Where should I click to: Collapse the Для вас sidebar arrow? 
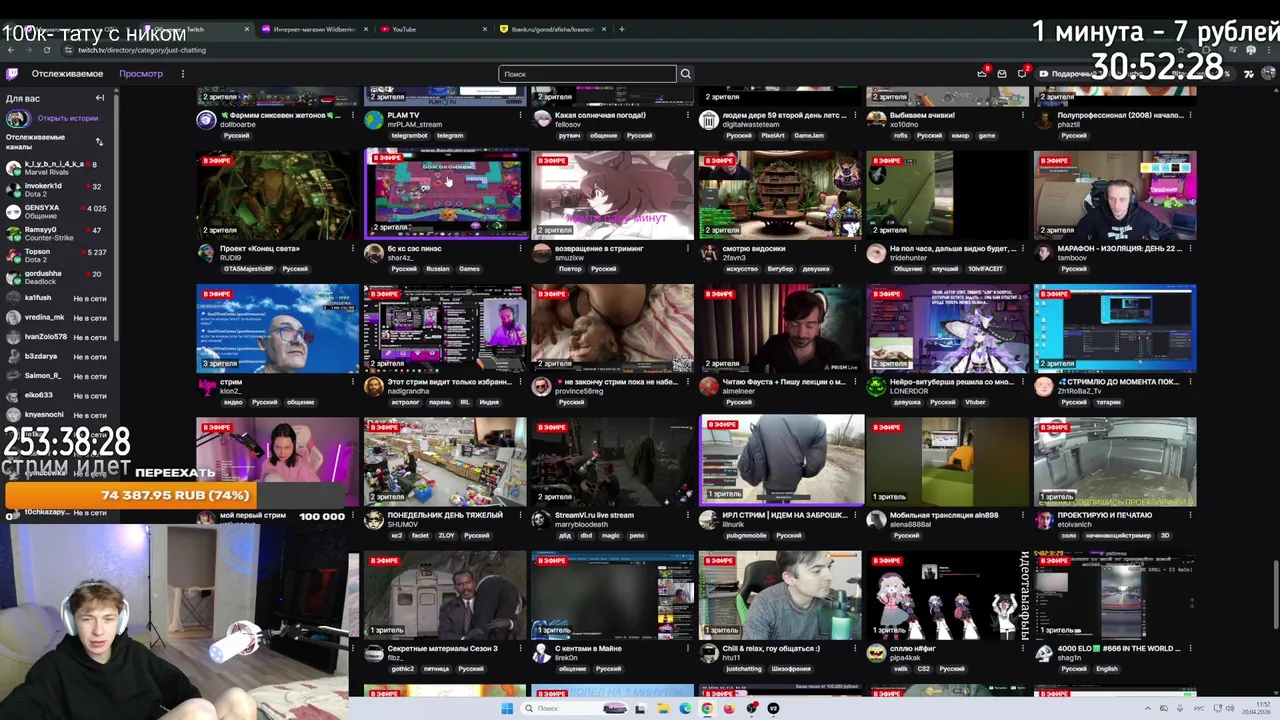click(100, 98)
